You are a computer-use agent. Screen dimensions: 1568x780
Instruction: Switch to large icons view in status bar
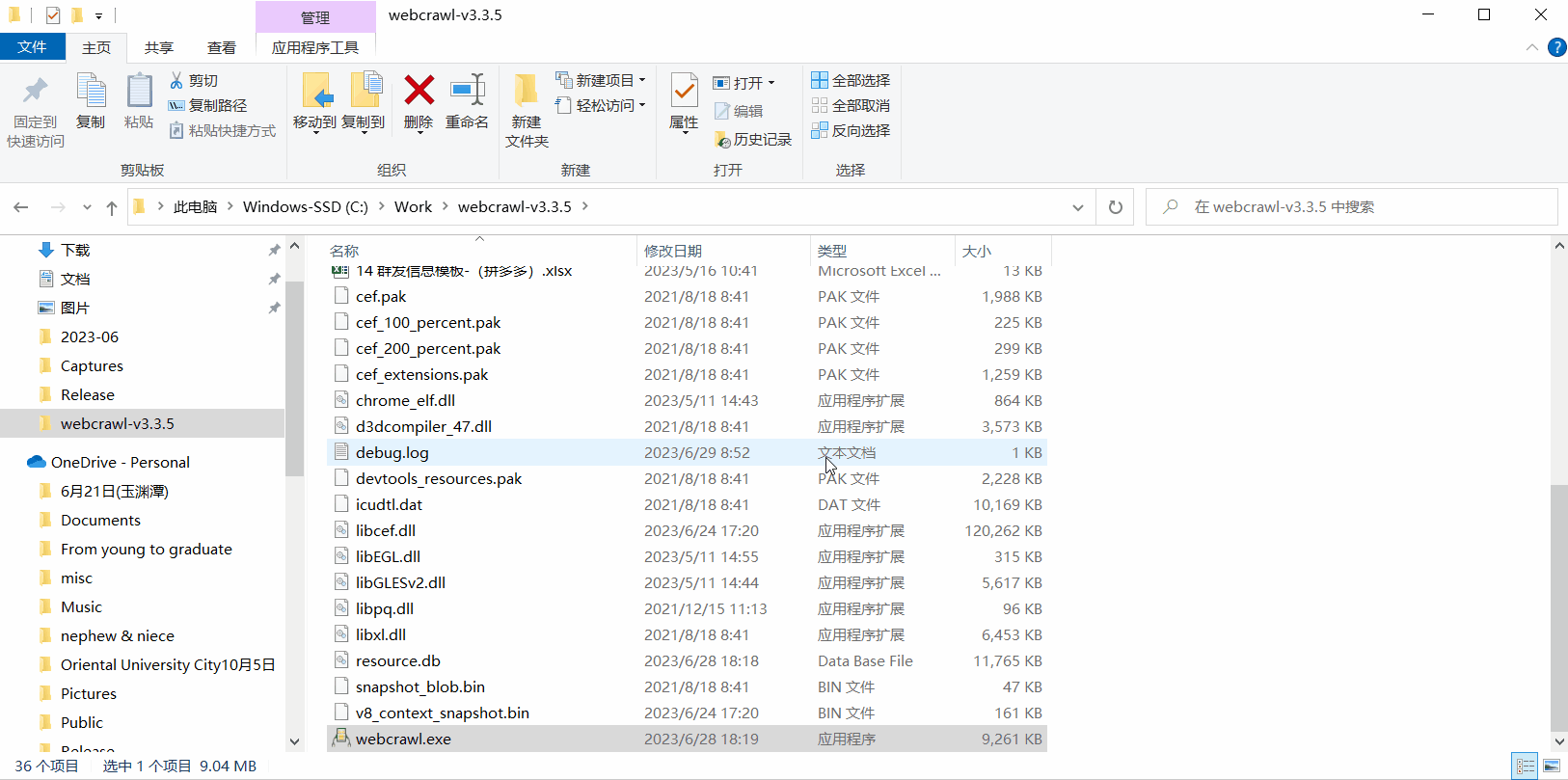(1552, 767)
